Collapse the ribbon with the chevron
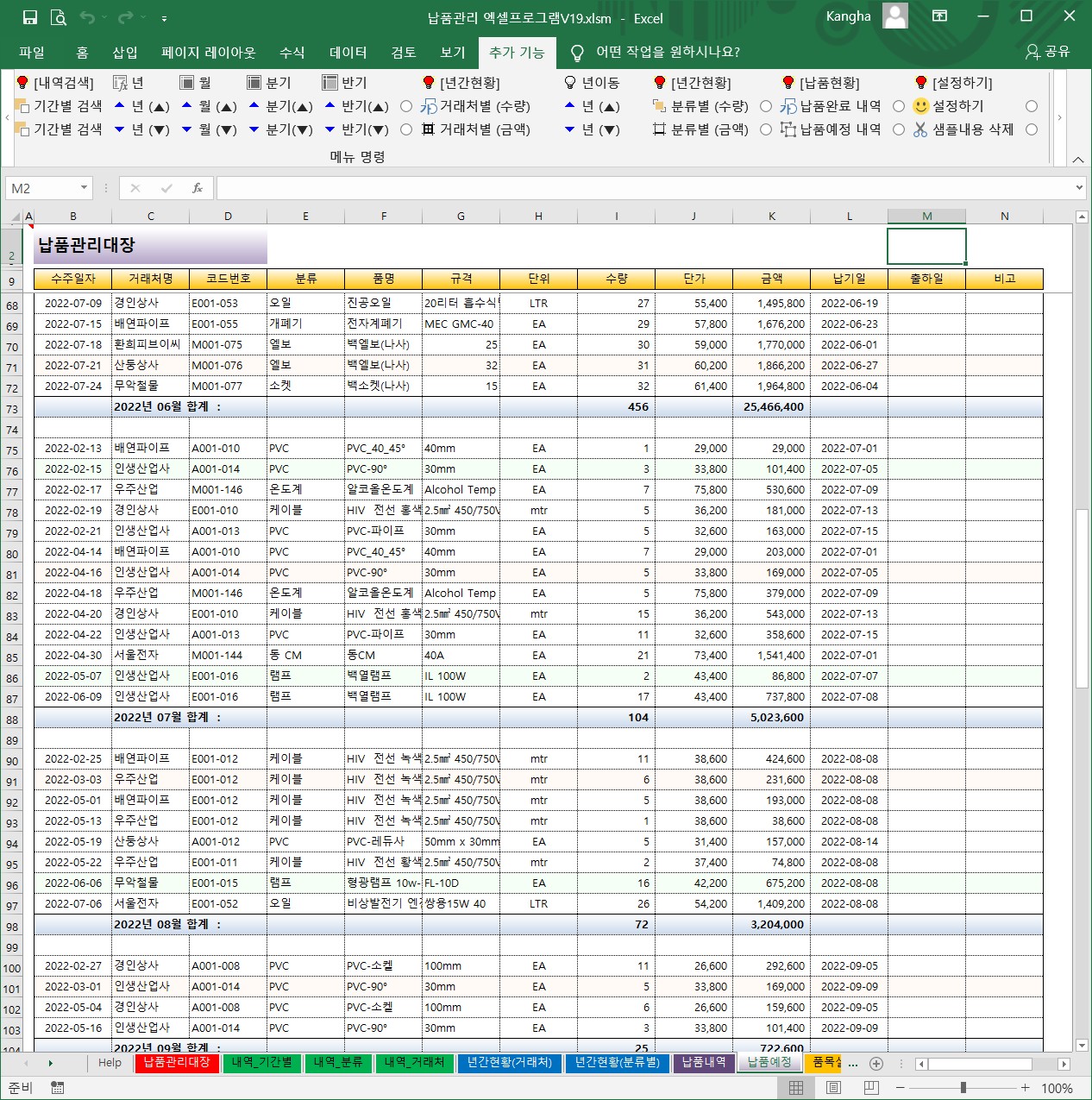 coord(1078,160)
